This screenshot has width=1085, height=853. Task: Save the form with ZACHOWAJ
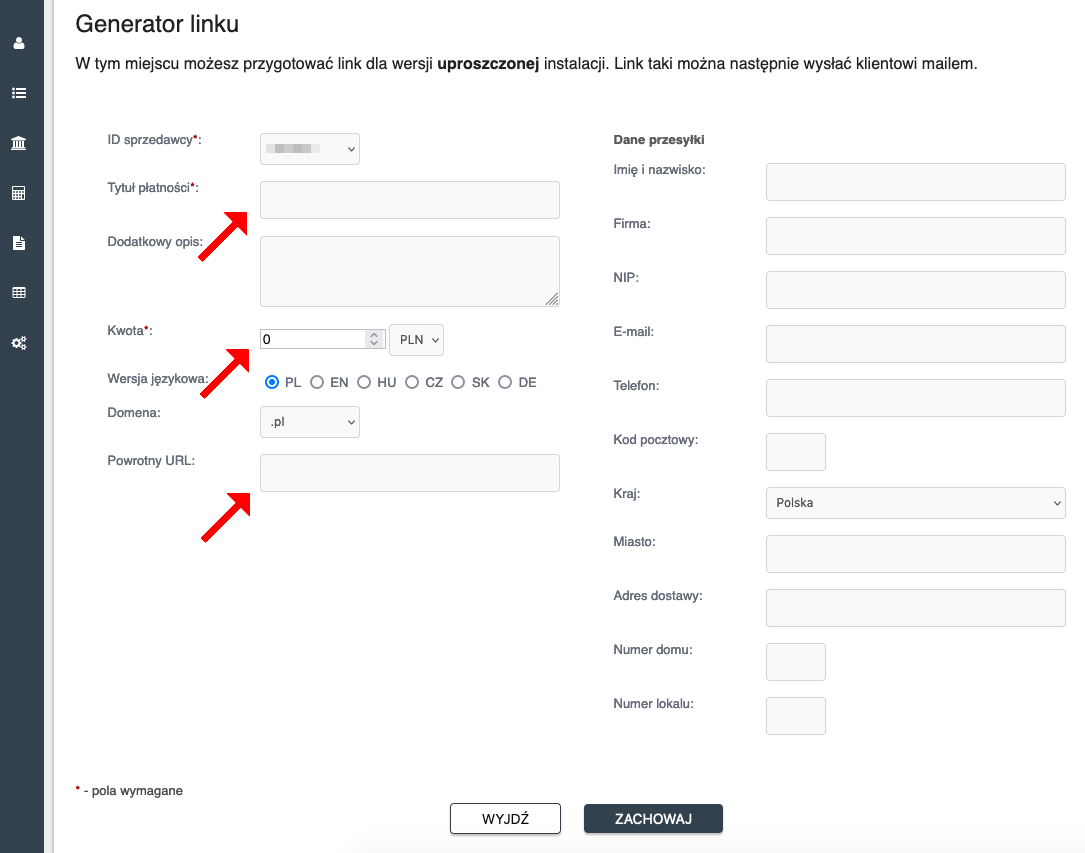point(653,818)
